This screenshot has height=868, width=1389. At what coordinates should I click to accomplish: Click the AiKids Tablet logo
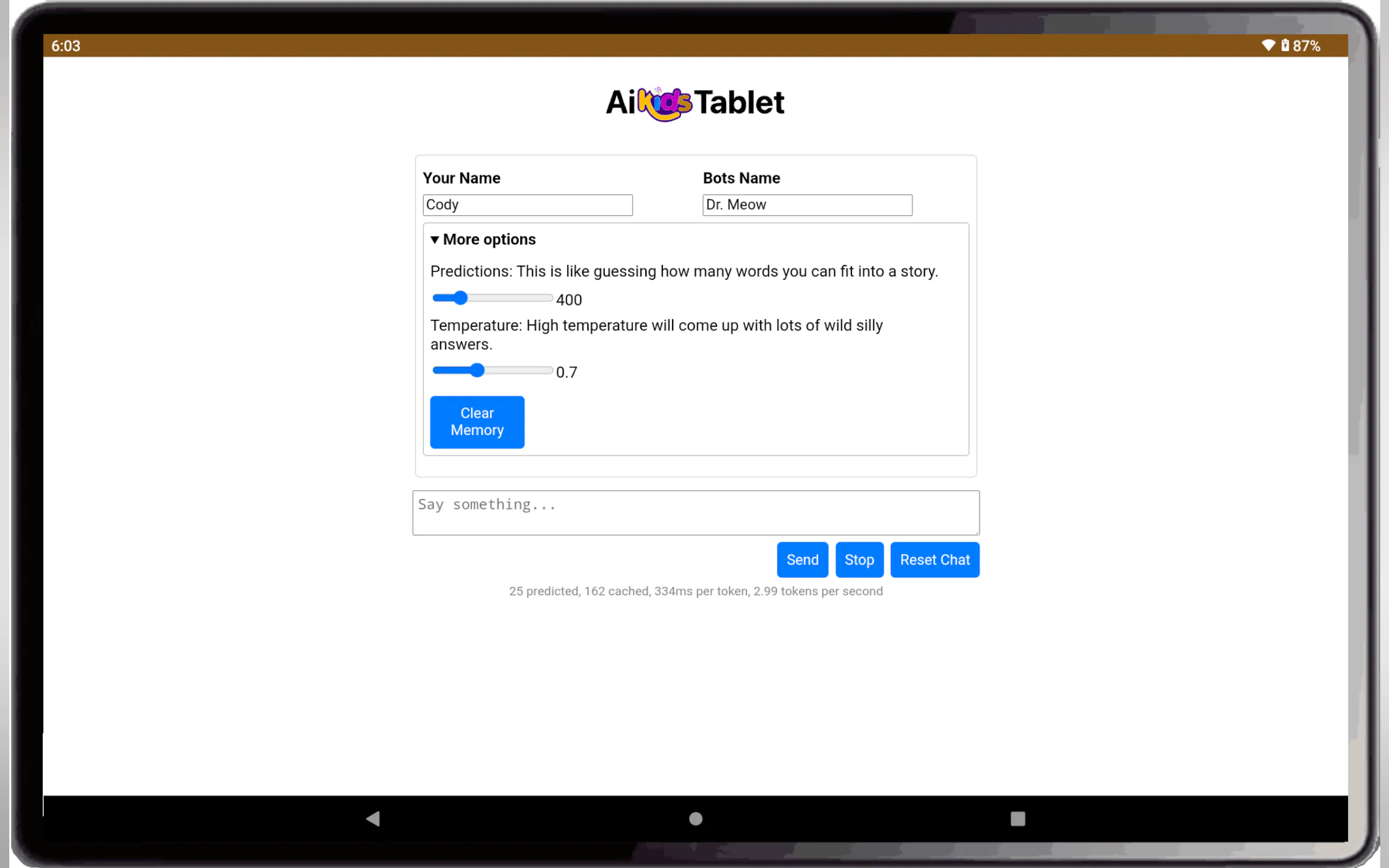pyautogui.click(x=695, y=103)
